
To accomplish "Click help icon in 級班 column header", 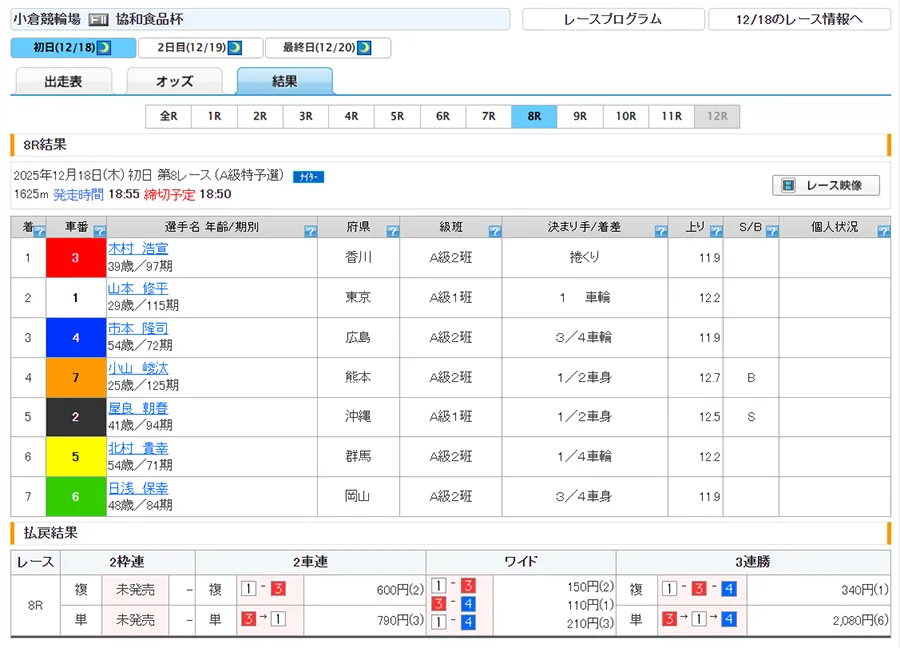I will (495, 231).
